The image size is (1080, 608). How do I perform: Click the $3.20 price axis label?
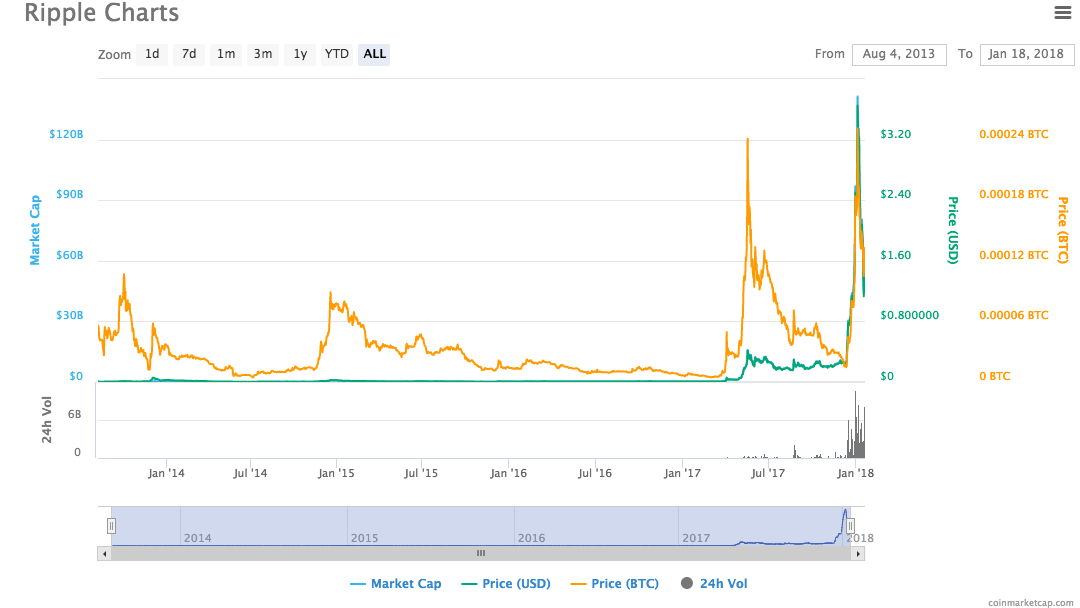pos(895,134)
